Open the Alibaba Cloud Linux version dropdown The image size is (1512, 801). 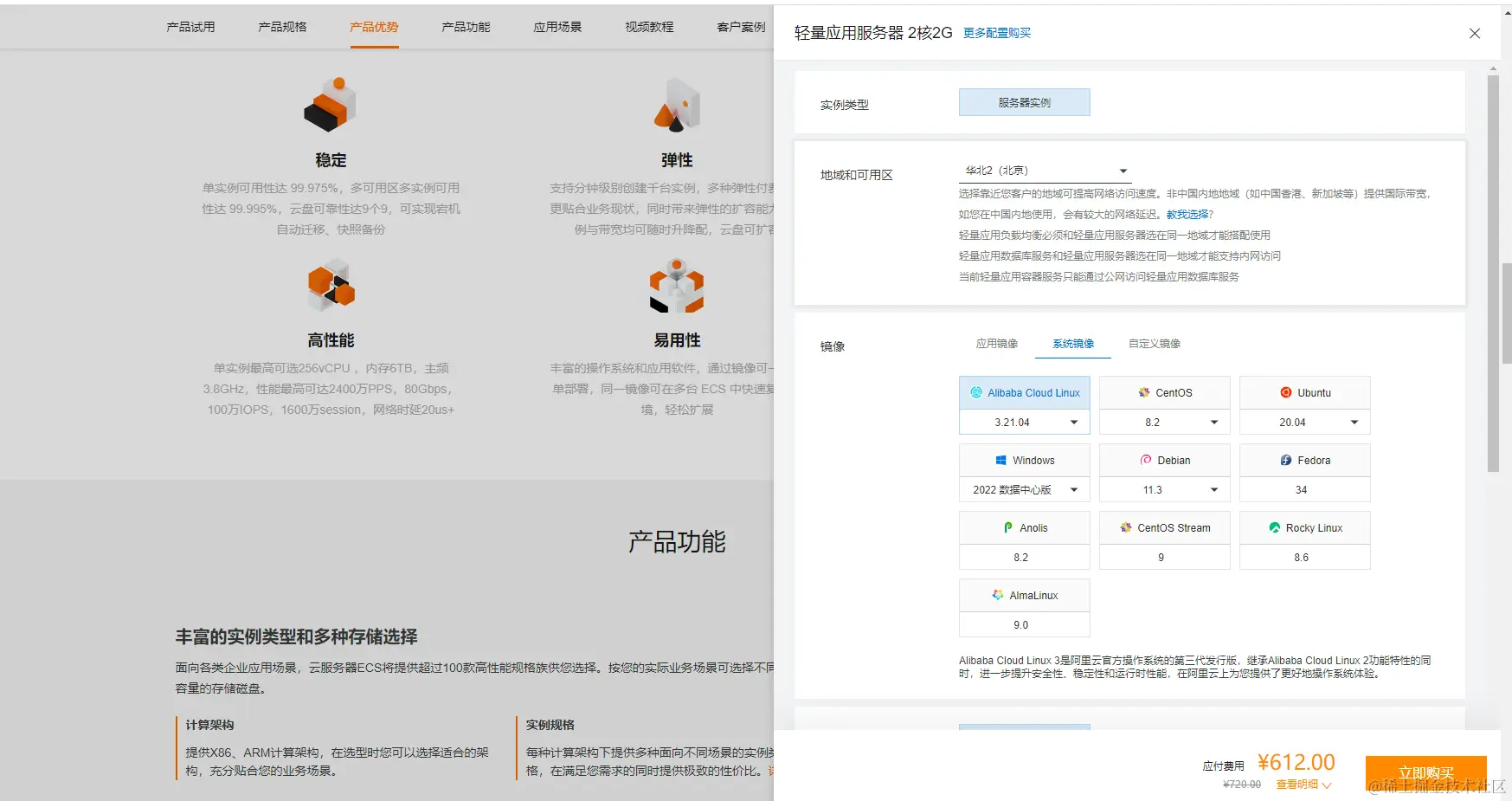pos(1025,422)
